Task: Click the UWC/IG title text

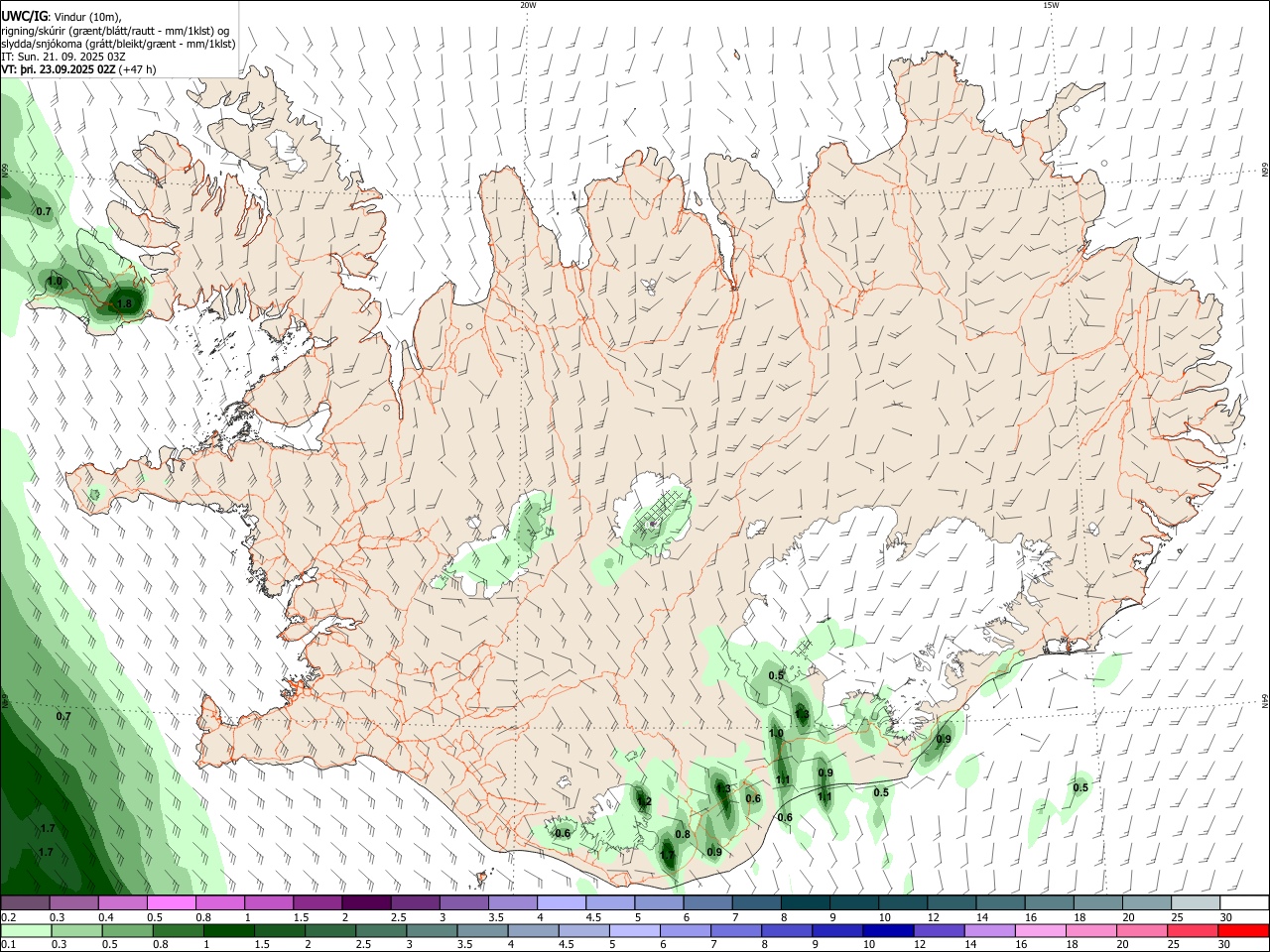Action: [x=24, y=16]
